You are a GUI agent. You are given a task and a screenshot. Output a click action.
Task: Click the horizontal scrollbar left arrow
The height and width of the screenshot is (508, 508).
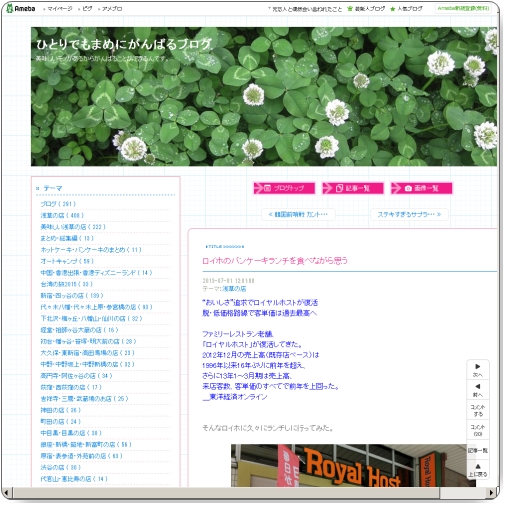[7, 492]
